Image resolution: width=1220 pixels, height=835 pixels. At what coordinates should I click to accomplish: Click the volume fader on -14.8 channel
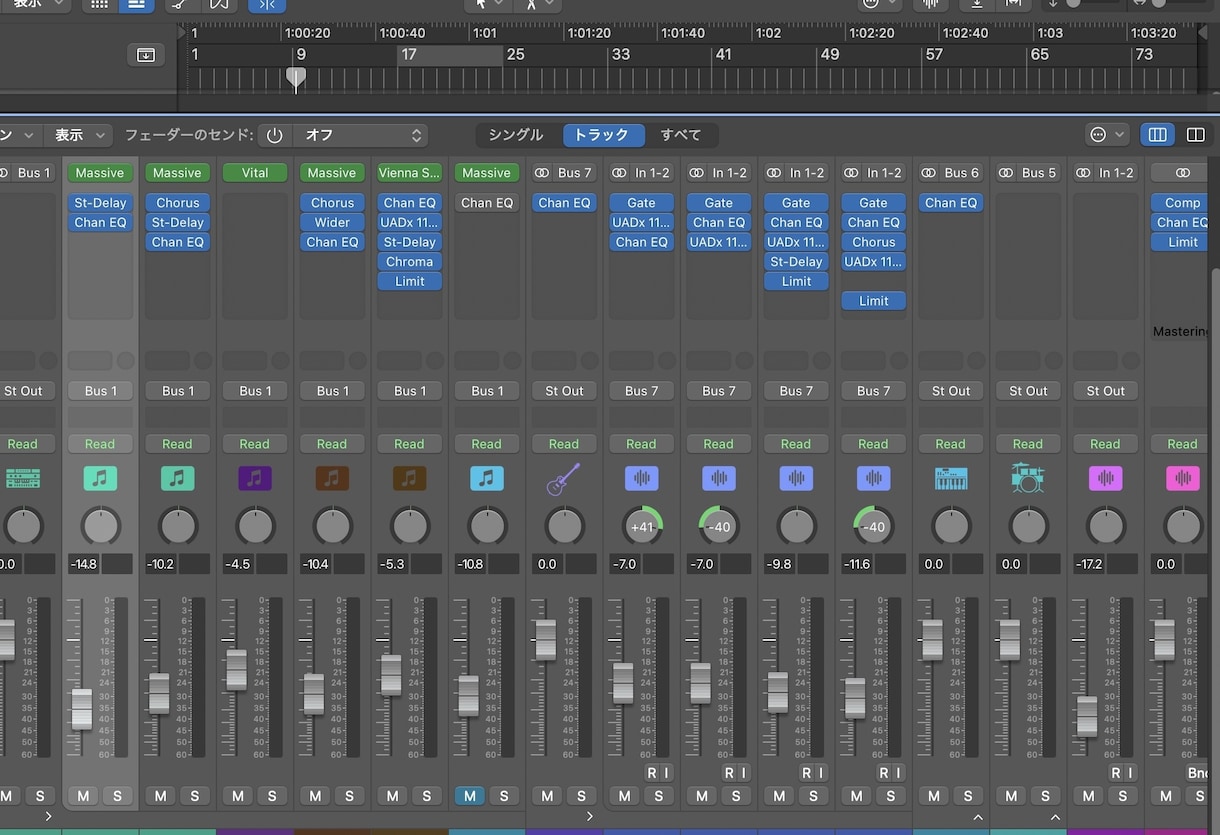[81, 708]
